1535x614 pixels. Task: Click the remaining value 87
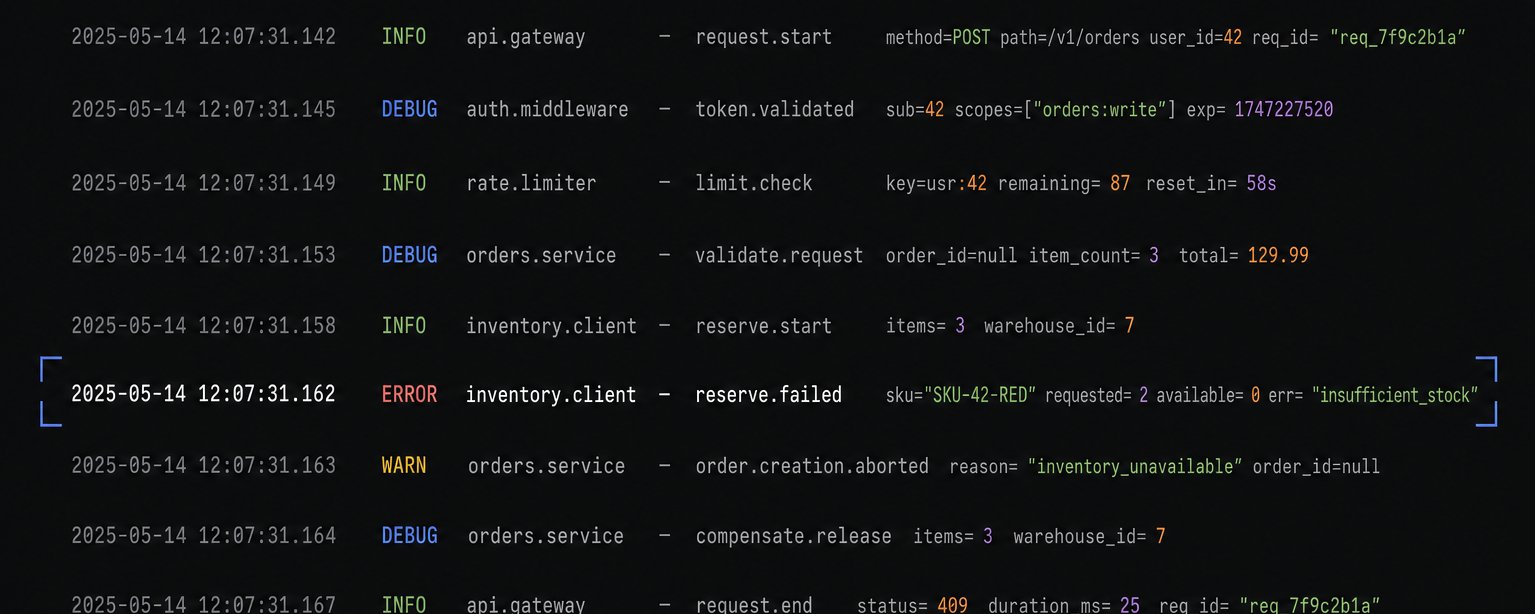click(x=1120, y=184)
